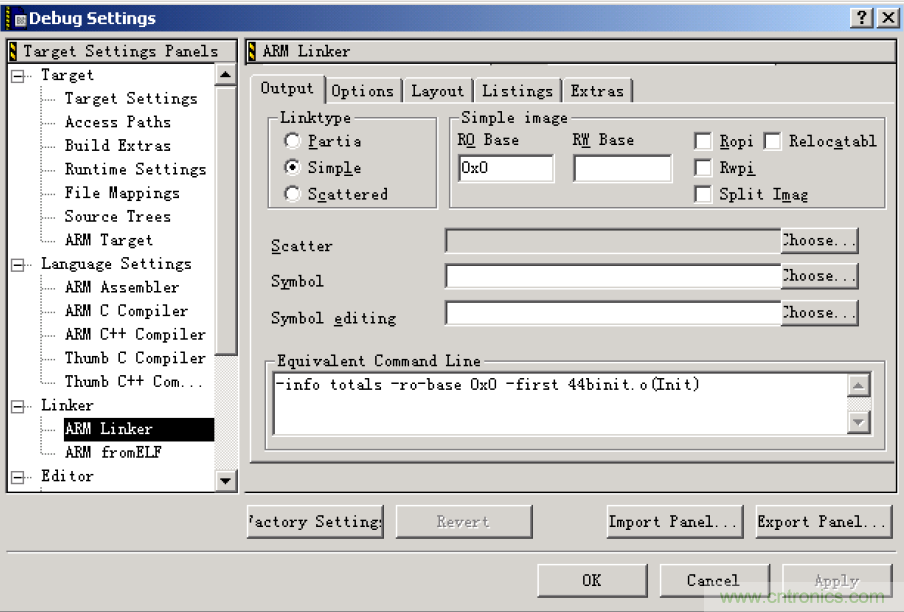This screenshot has width=904, height=612.
Task: Click the Factory Settings button
Action: coord(315,521)
